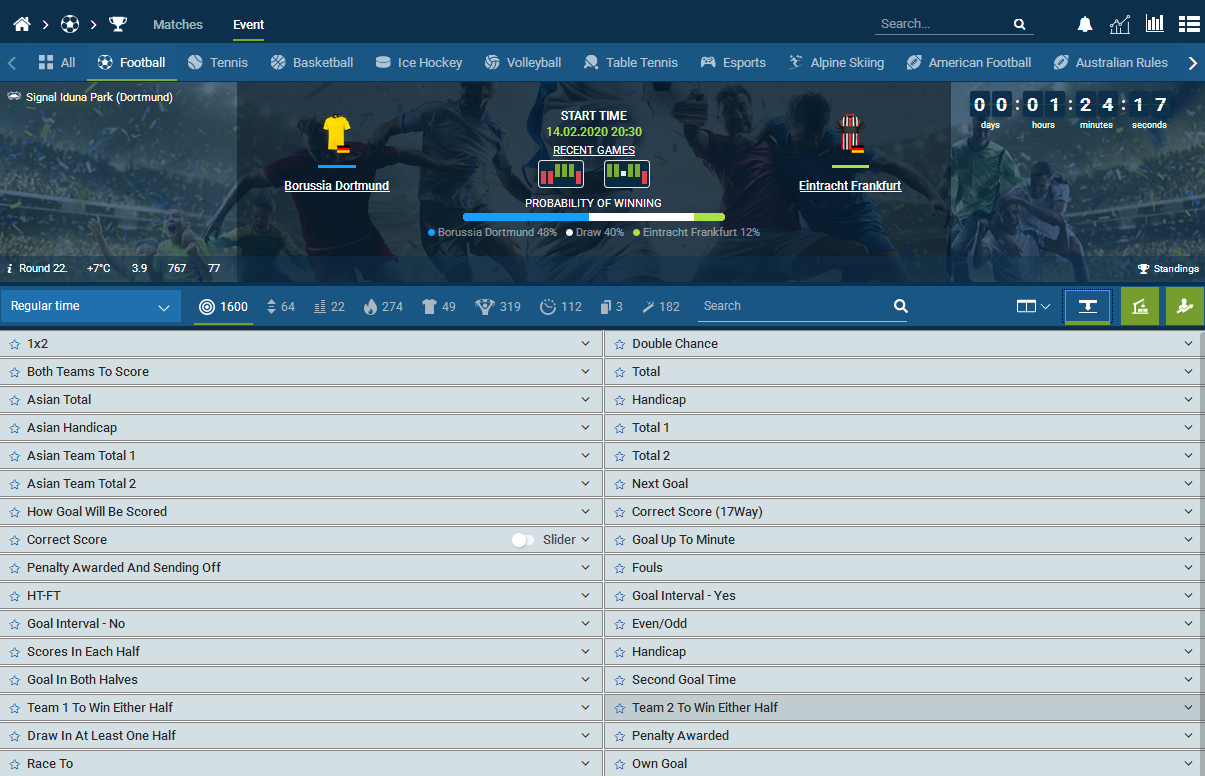This screenshot has width=1205, height=776.
Task: Expand Correct Score (17Way) chevron
Action: [x=1189, y=512]
